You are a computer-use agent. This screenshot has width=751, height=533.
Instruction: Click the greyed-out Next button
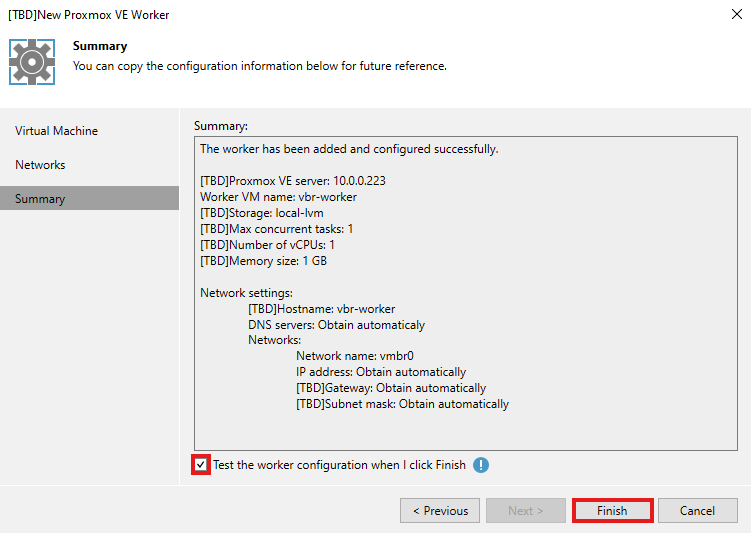tap(526, 511)
